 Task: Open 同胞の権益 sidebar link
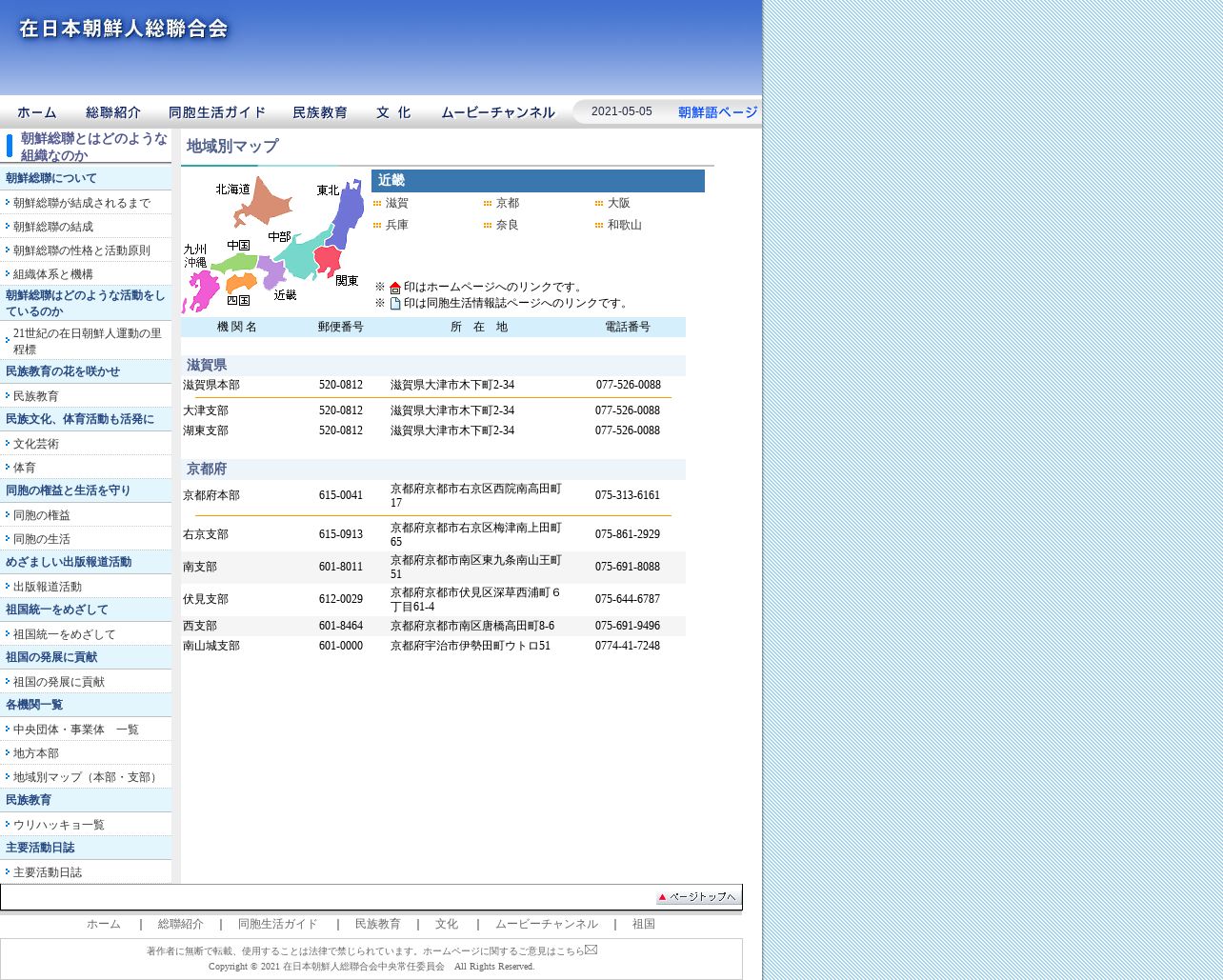tap(42, 515)
